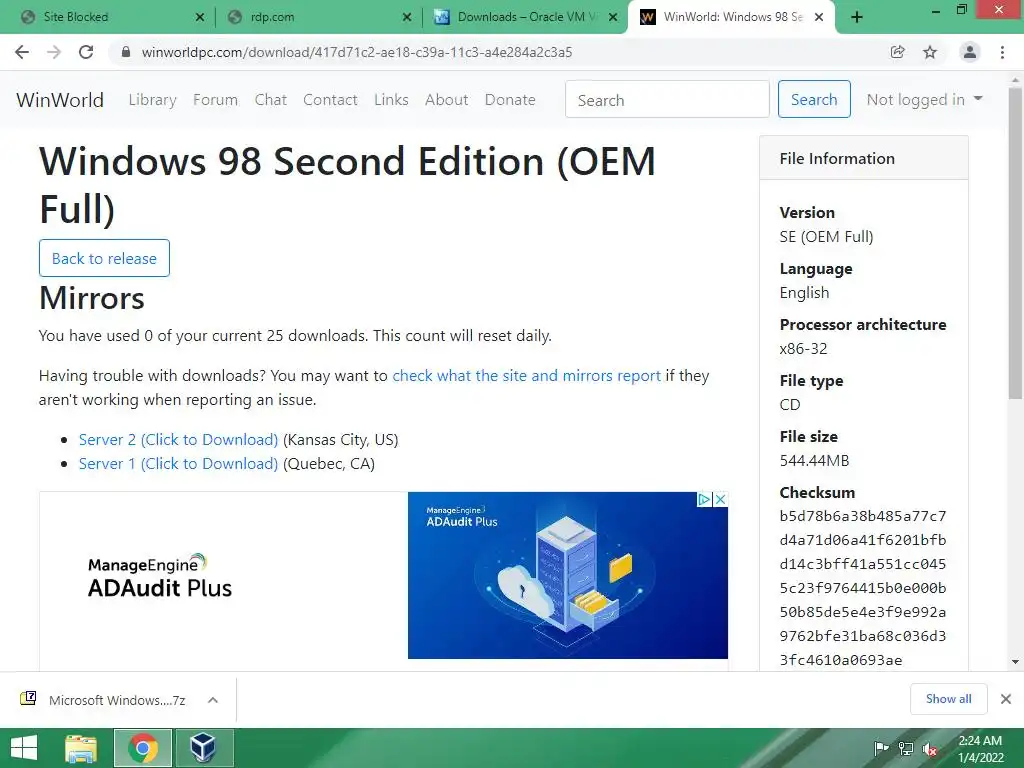
Task: Click the Back to release button
Action: [104, 259]
